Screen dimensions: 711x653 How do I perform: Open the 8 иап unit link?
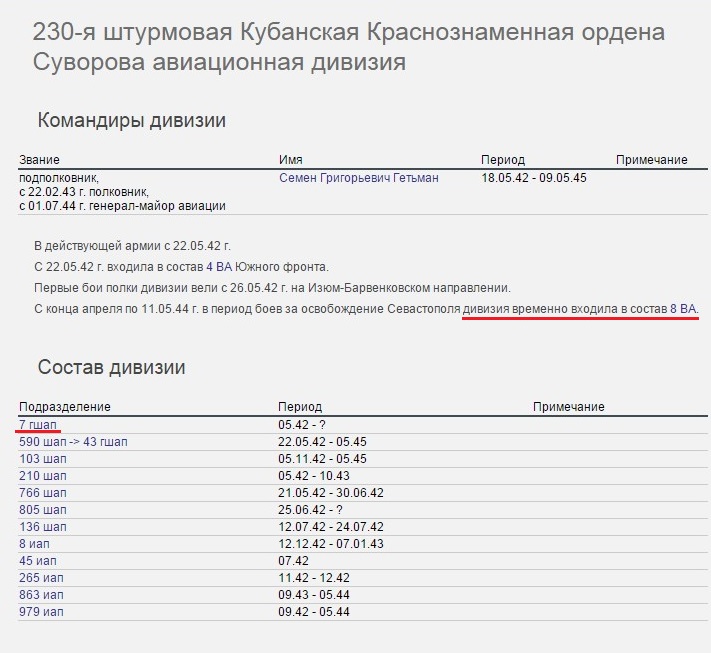point(34,544)
